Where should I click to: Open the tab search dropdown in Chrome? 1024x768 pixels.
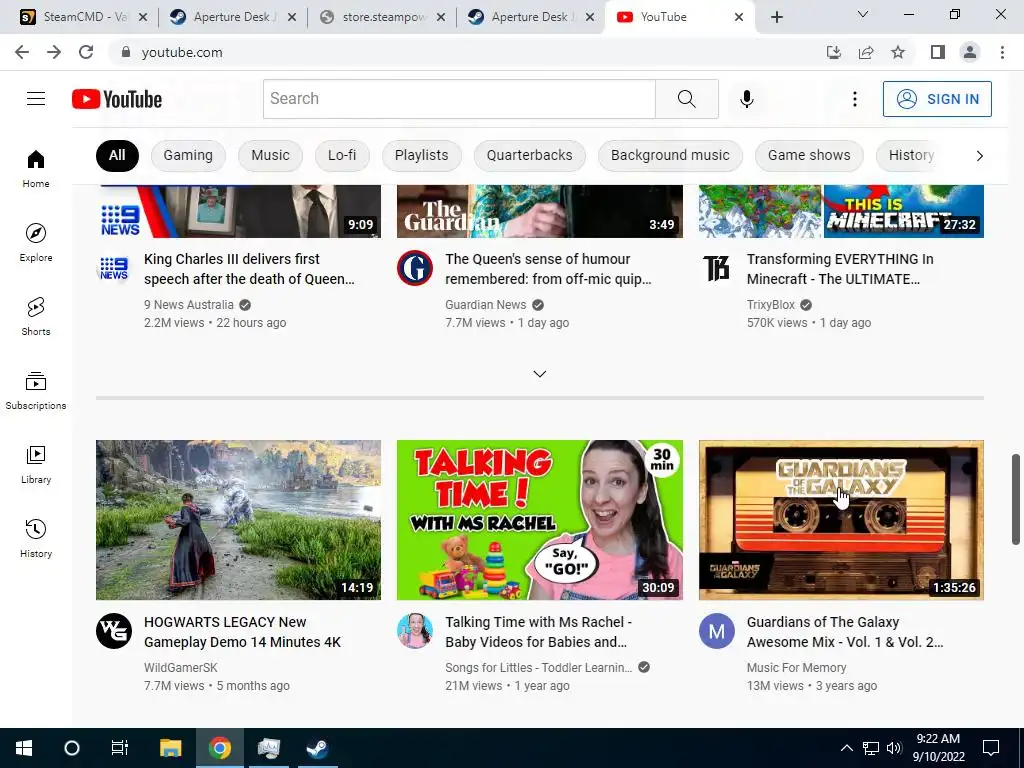863,14
